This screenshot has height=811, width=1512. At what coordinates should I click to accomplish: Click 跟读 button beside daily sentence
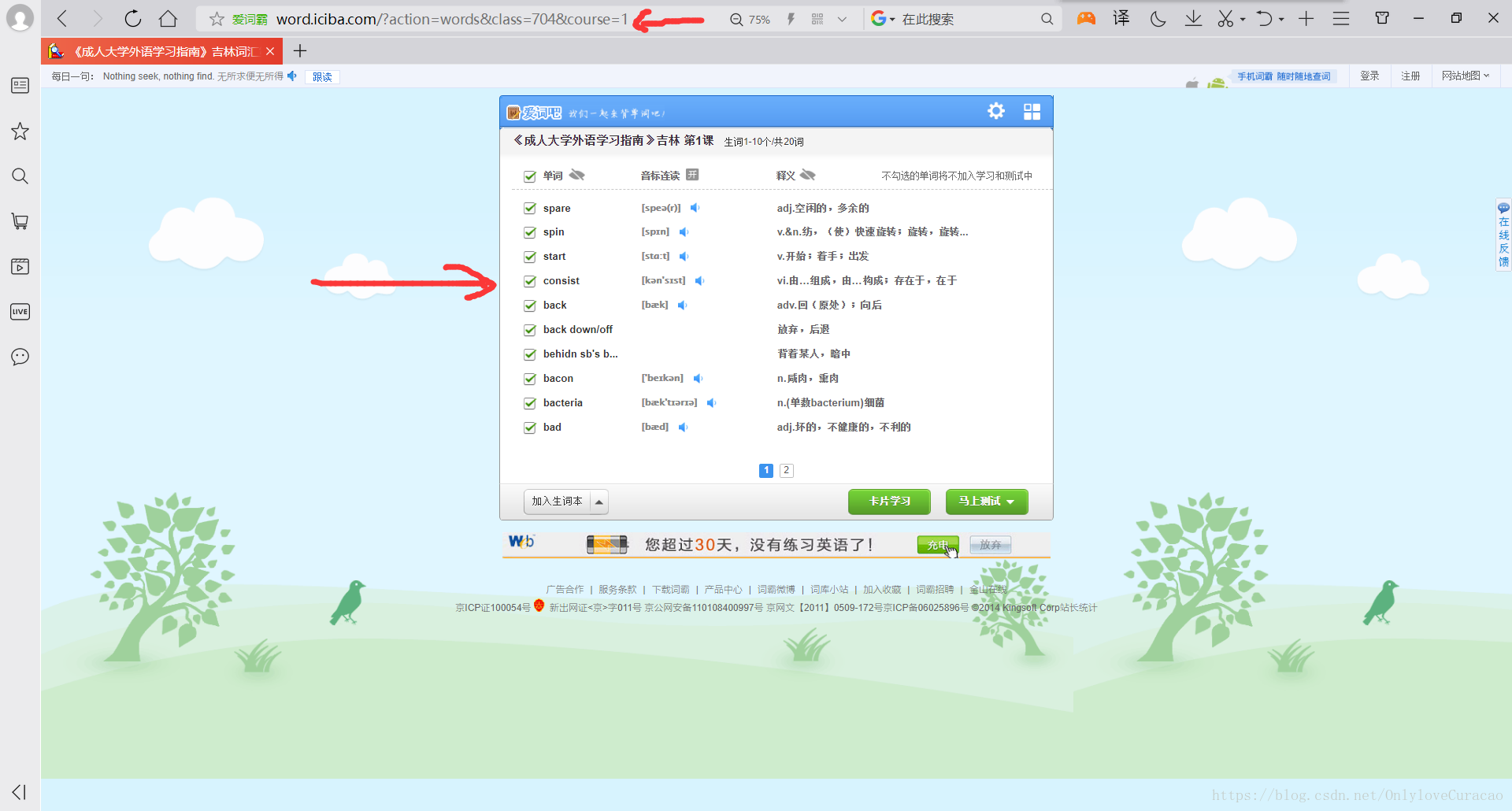point(322,76)
